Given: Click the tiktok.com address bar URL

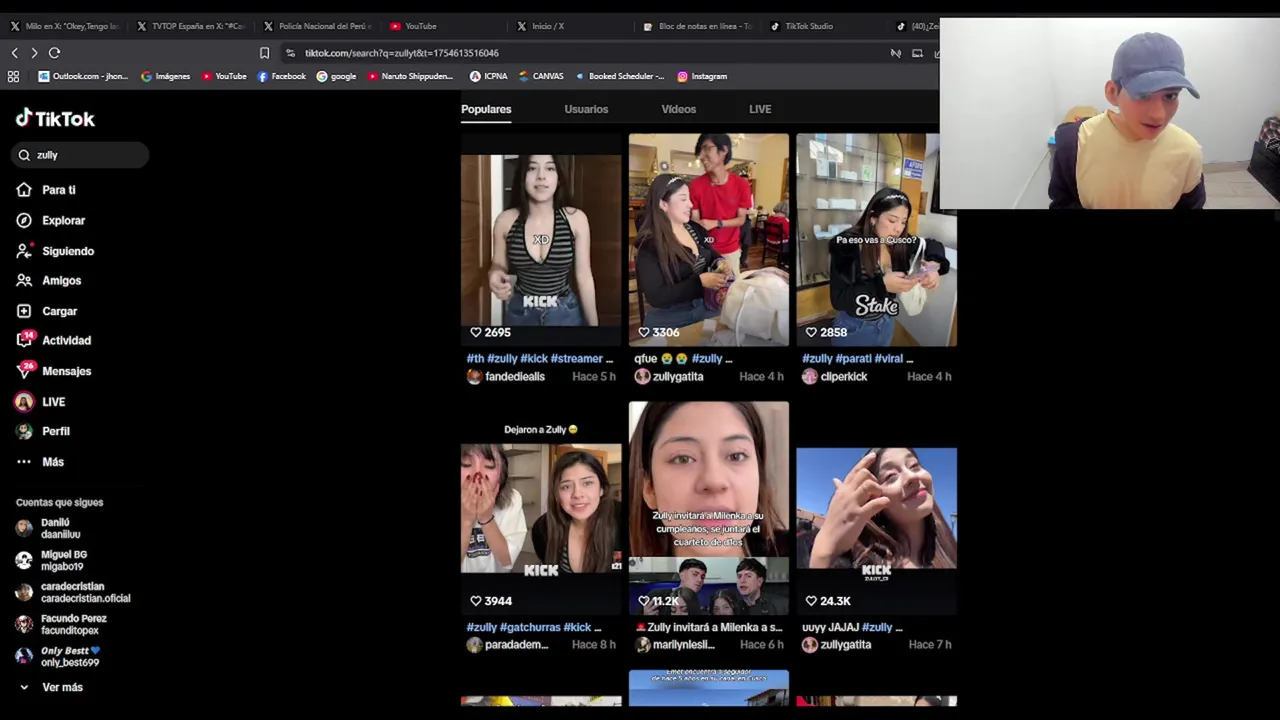Looking at the screenshot, I should pos(401,53).
